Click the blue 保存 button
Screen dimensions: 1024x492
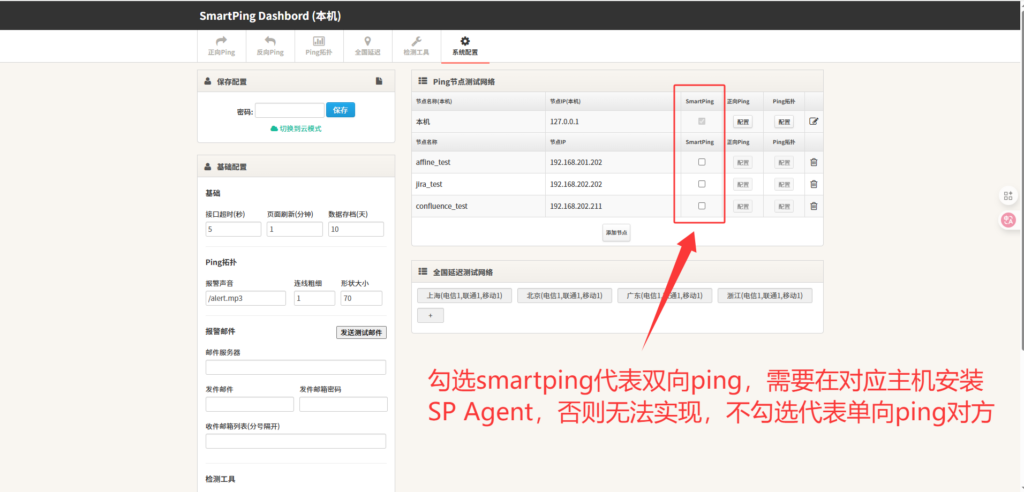pos(340,110)
